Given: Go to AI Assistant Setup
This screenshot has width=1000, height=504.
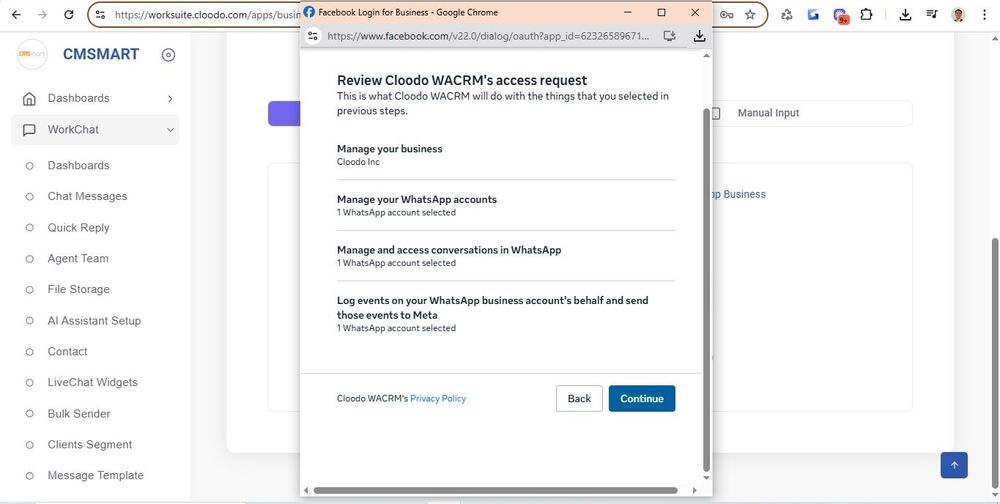Looking at the screenshot, I should [x=94, y=321].
